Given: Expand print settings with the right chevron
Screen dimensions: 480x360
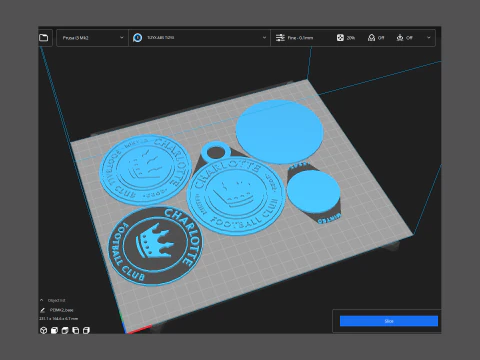Looking at the screenshot, I should (429, 38).
